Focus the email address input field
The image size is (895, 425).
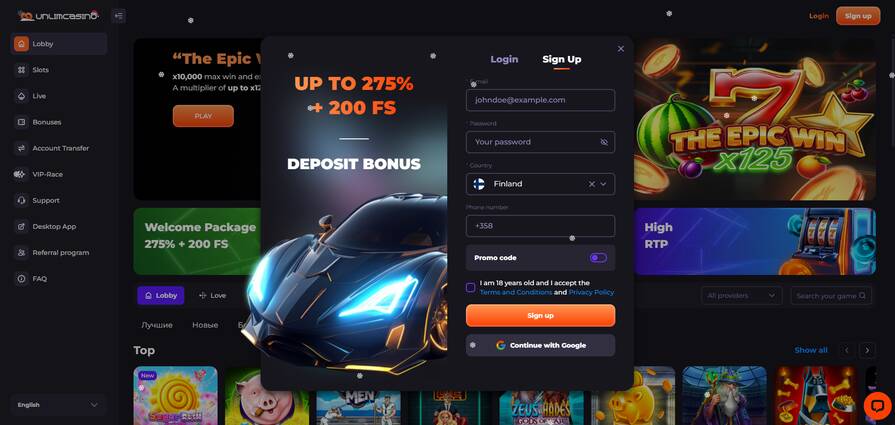(x=541, y=100)
